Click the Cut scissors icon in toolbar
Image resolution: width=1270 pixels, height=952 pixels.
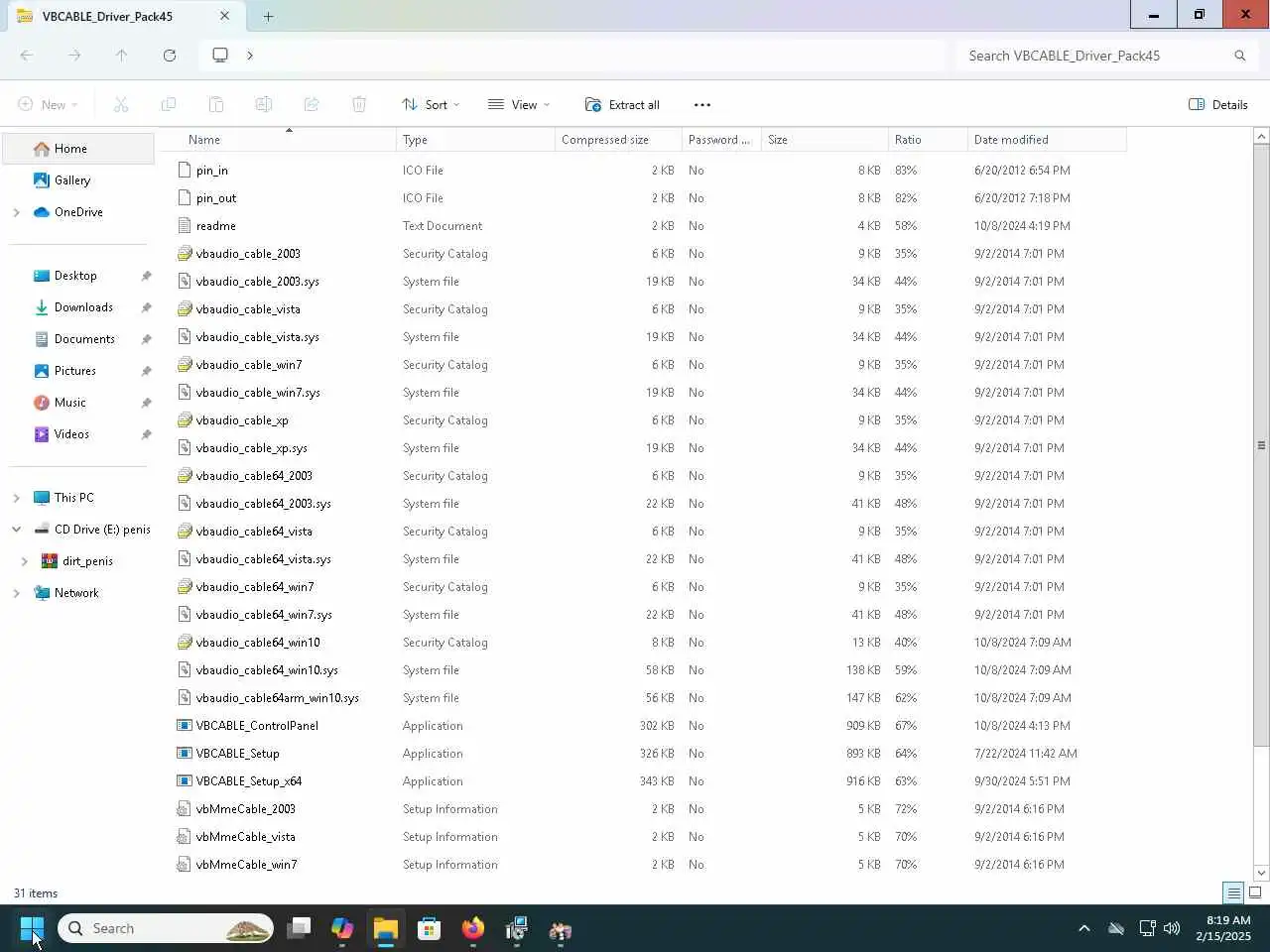pyautogui.click(x=121, y=104)
